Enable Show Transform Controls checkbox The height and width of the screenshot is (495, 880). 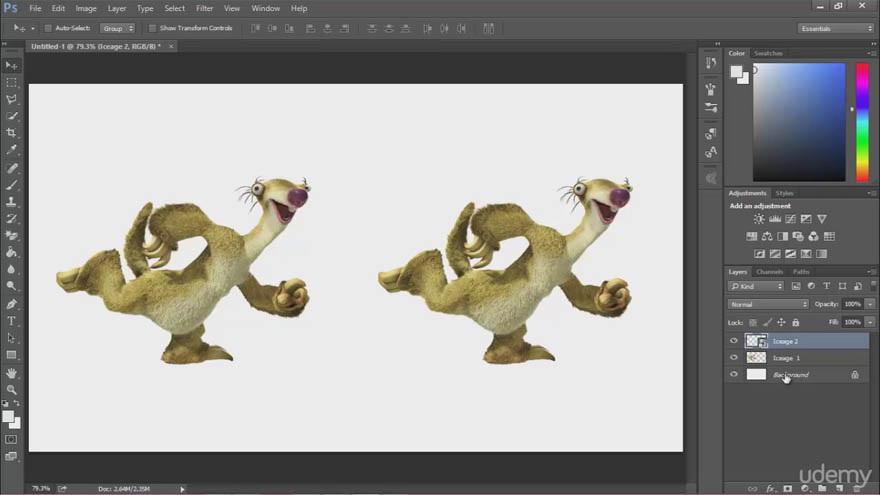(x=152, y=28)
